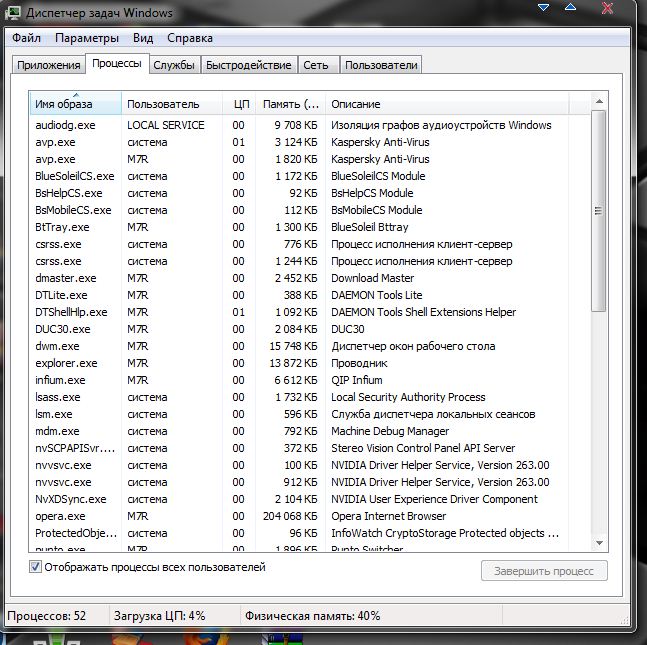Go to the 'Приложения' tab
Viewport: 647px width, 645px height.
tap(48, 65)
